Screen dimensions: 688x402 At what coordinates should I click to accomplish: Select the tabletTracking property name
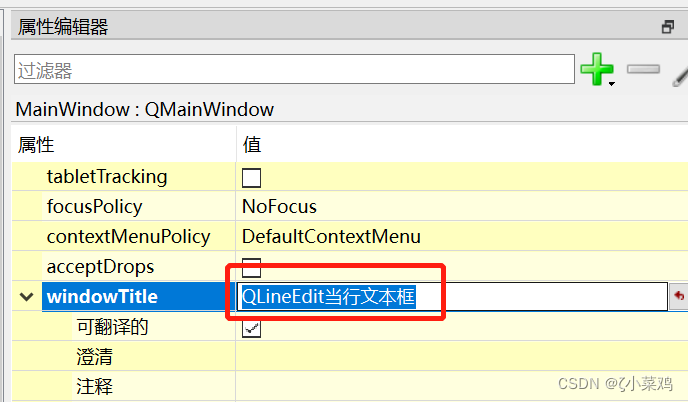[107, 176]
